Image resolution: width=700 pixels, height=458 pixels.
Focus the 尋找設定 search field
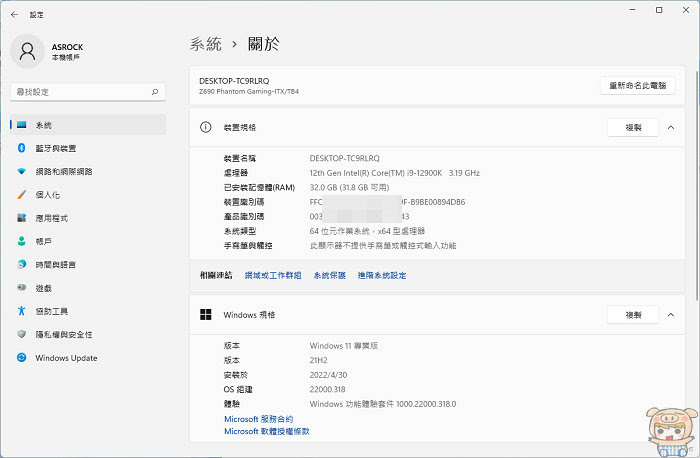pos(88,92)
